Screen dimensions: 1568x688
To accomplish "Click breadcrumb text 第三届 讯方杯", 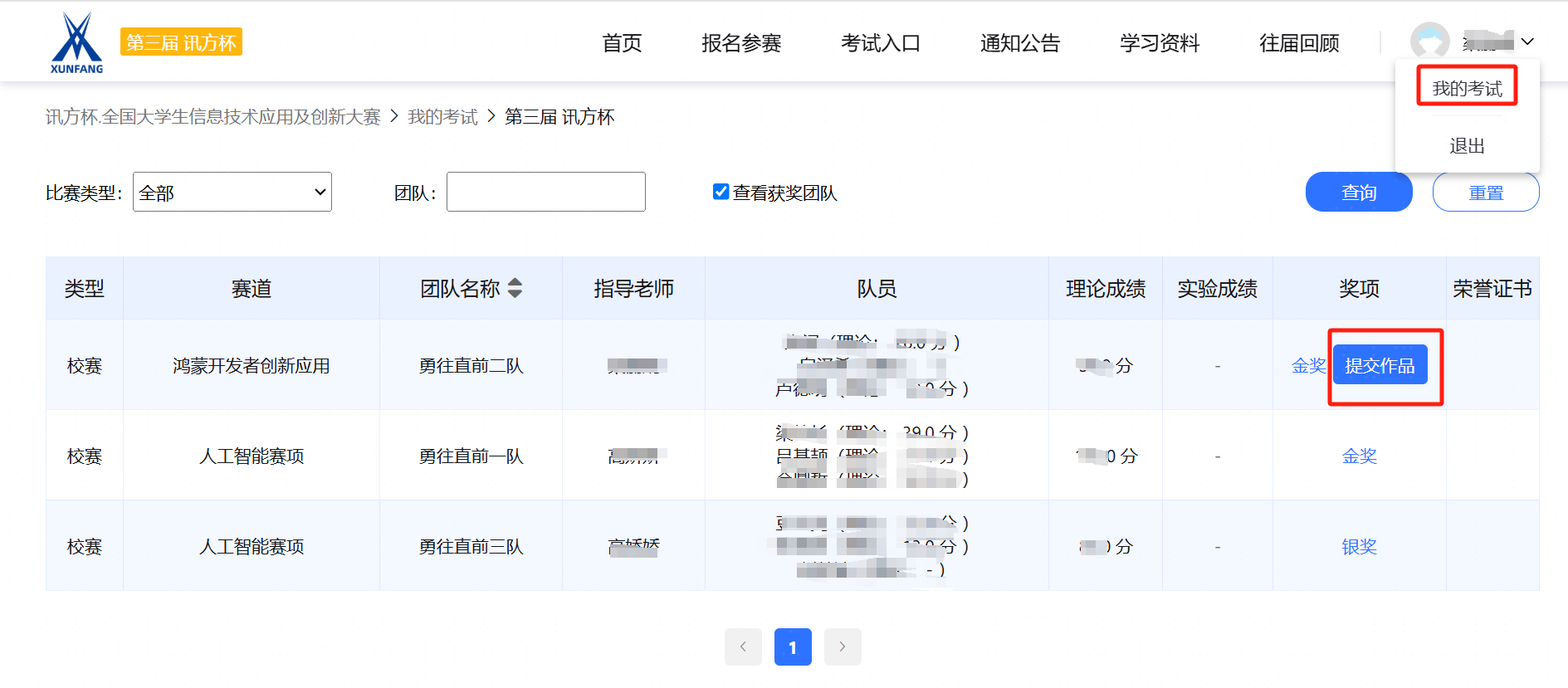I will tap(559, 117).
